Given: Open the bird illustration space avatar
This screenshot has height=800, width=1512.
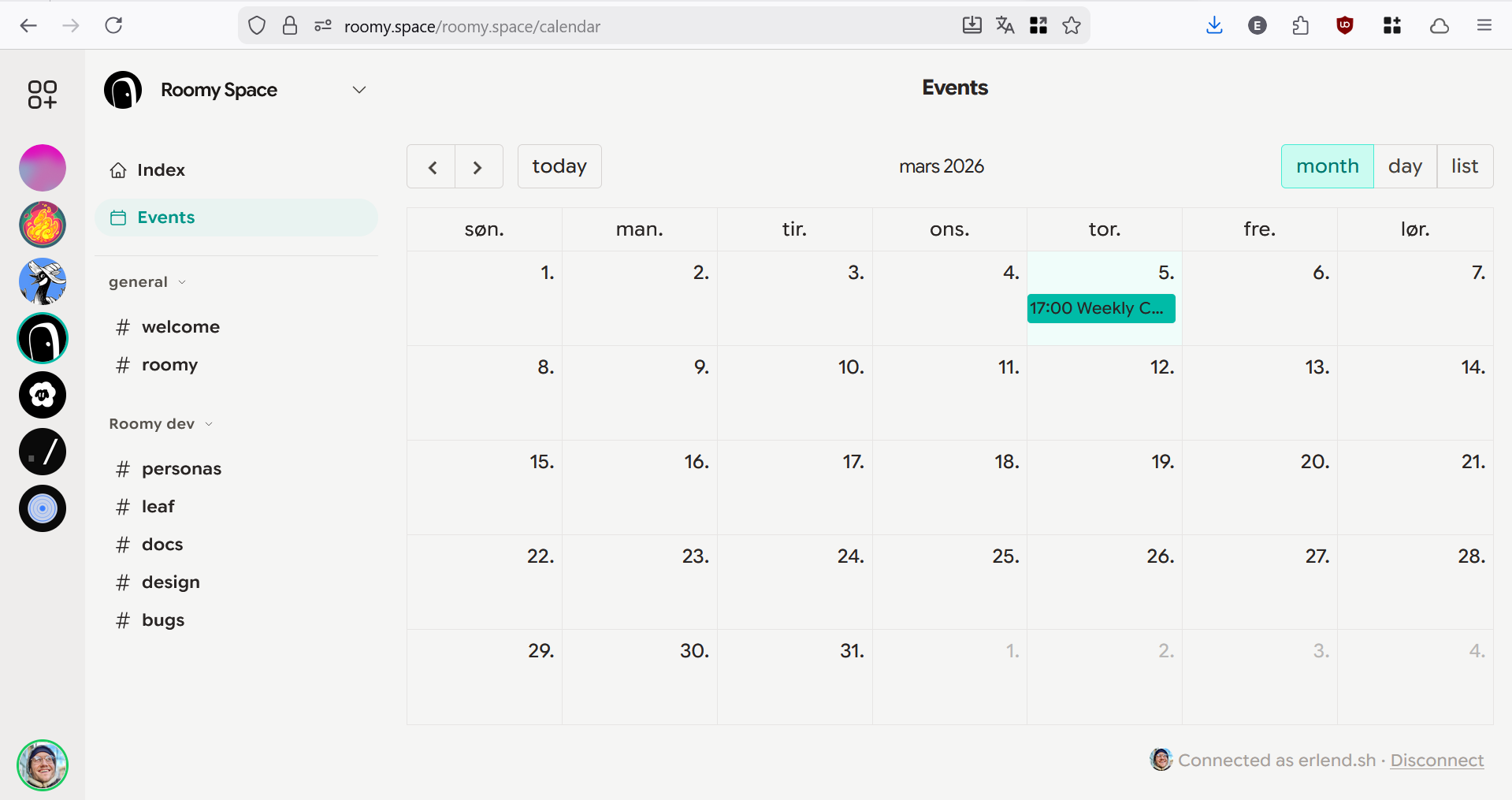Looking at the screenshot, I should point(43,281).
